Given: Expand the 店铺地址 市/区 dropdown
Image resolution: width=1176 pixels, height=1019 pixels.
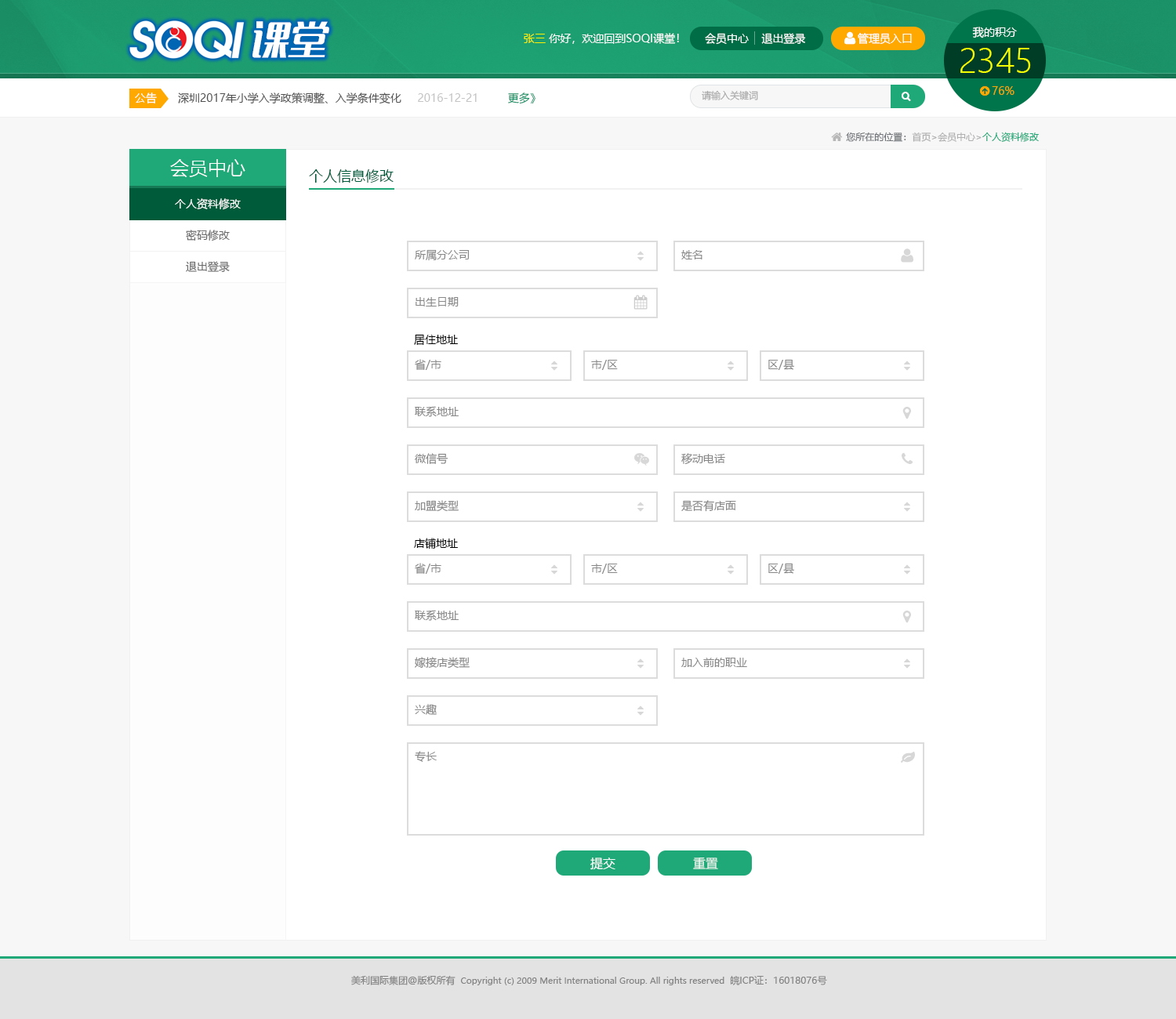Looking at the screenshot, I should [666, 569].
